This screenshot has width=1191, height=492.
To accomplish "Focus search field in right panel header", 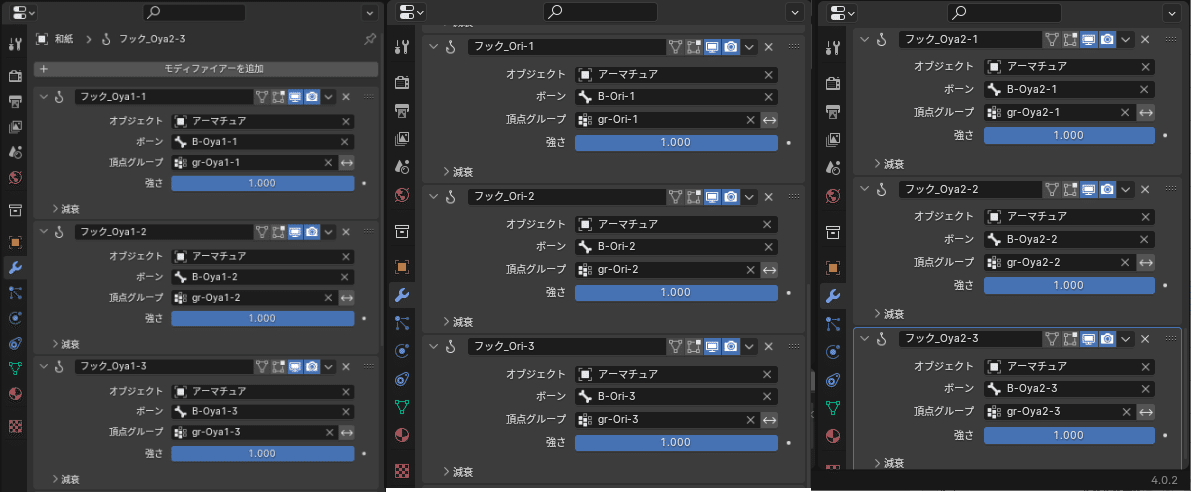I will tap(1005, 11).
